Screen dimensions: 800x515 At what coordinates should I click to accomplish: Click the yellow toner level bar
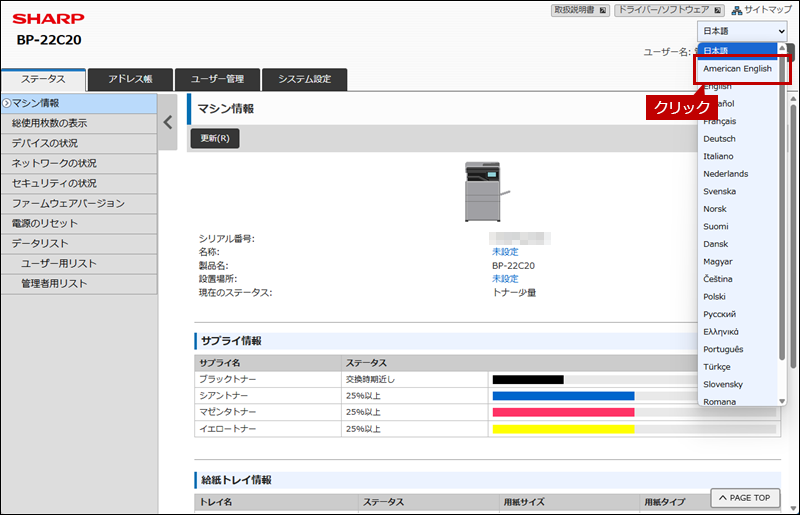[563, 429]
